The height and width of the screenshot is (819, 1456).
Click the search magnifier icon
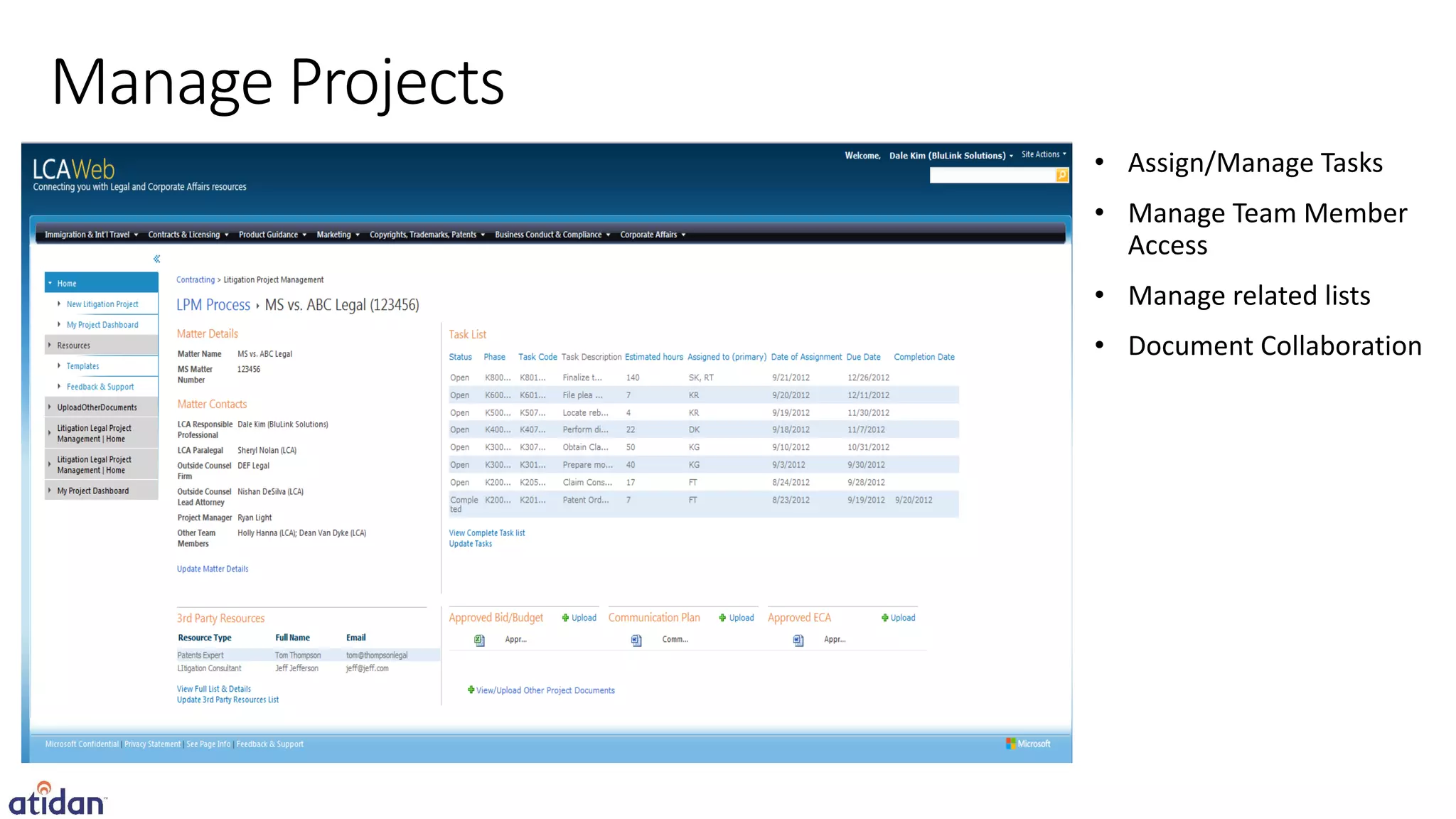click(1061, 175)
